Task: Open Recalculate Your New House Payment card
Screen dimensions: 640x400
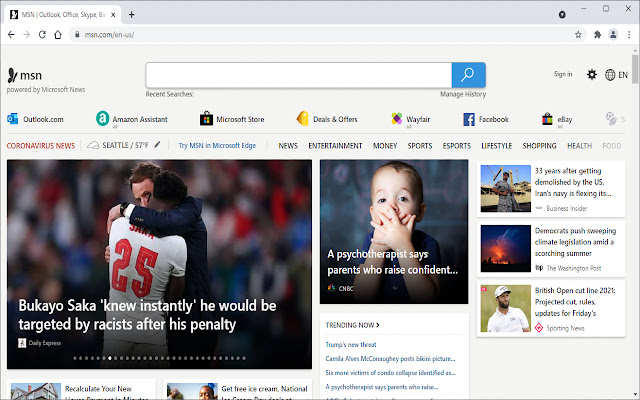Action: (81, 390)
